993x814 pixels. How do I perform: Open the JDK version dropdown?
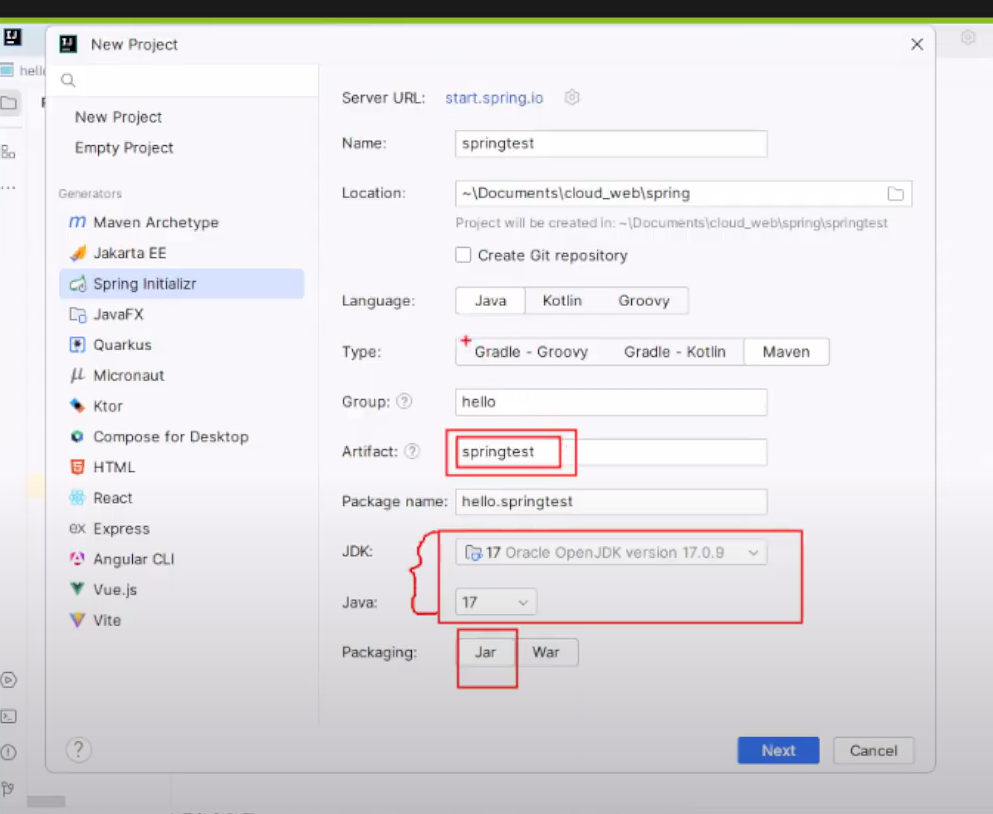(611, 552)
